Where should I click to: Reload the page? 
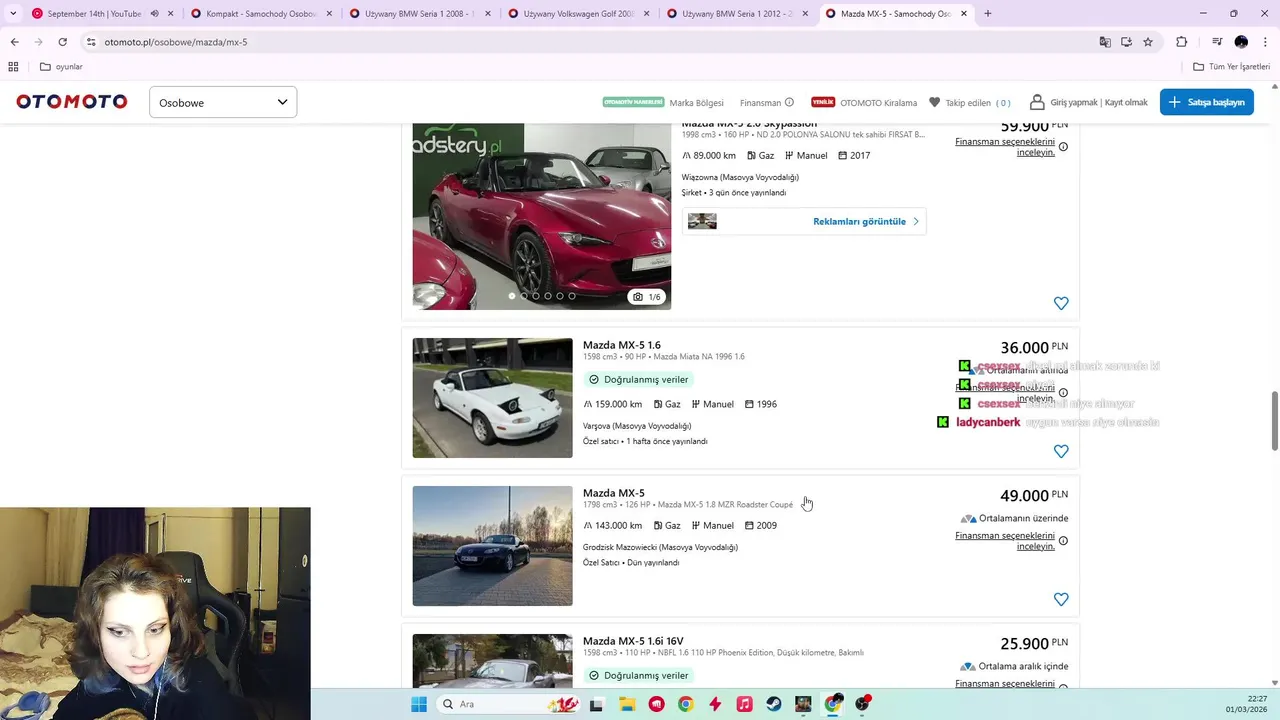point(62,42)
